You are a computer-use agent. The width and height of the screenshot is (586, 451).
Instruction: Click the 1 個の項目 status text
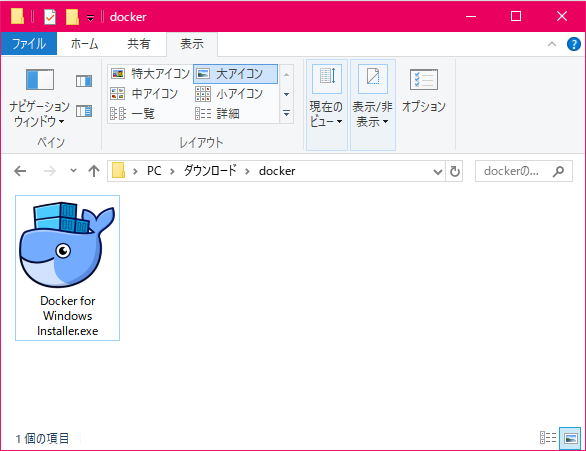click(42, 438)
